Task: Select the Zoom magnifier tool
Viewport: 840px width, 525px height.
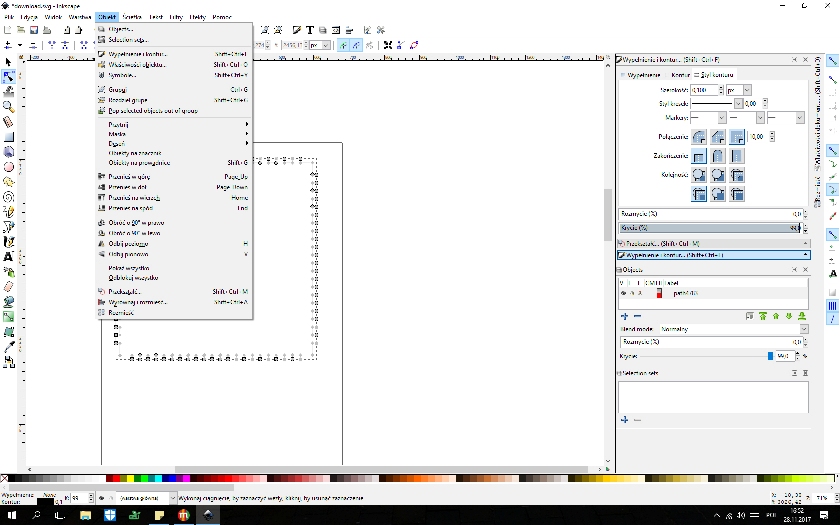Action: click(8, 106)
